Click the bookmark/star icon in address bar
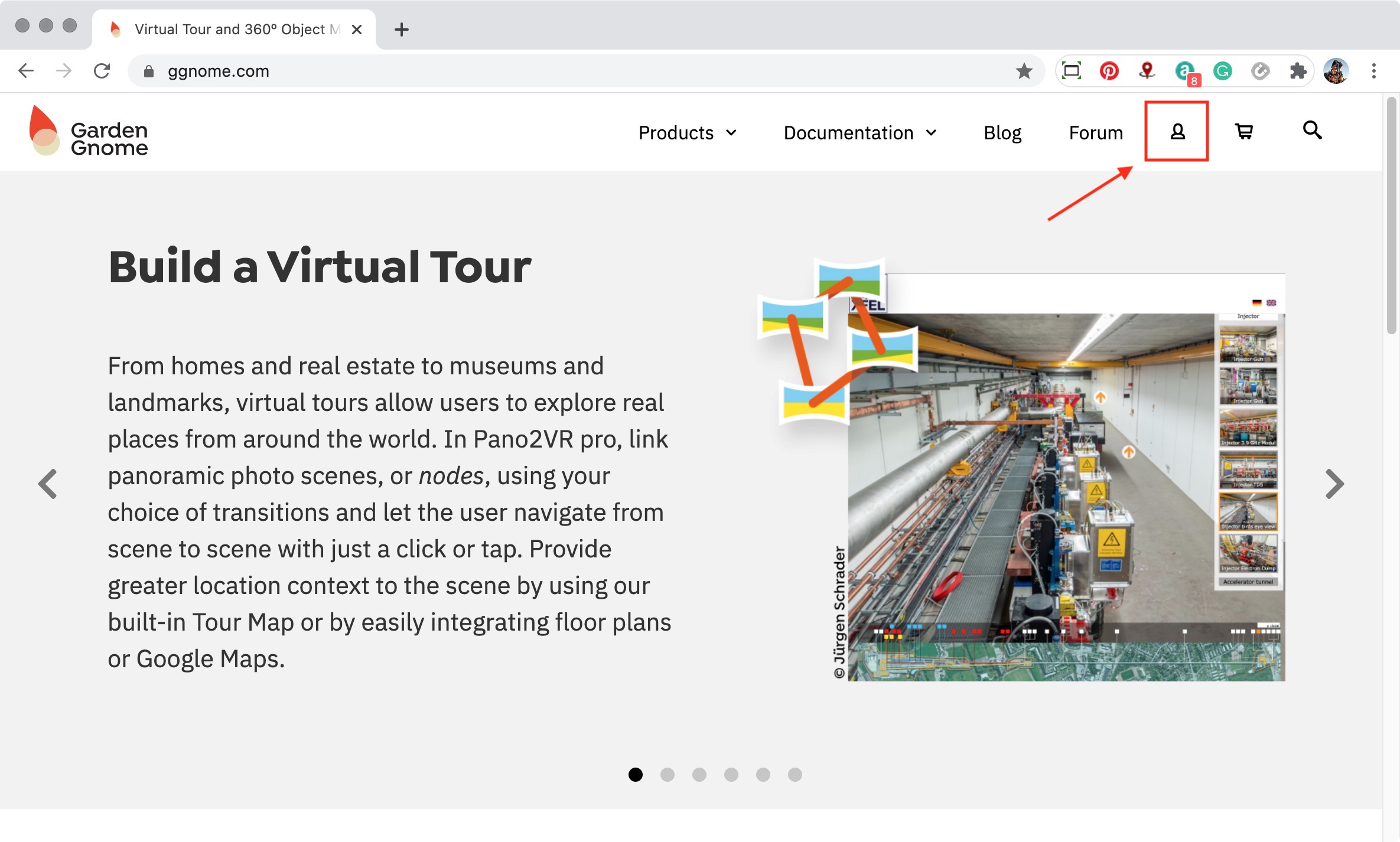 tap(1024, 71)
